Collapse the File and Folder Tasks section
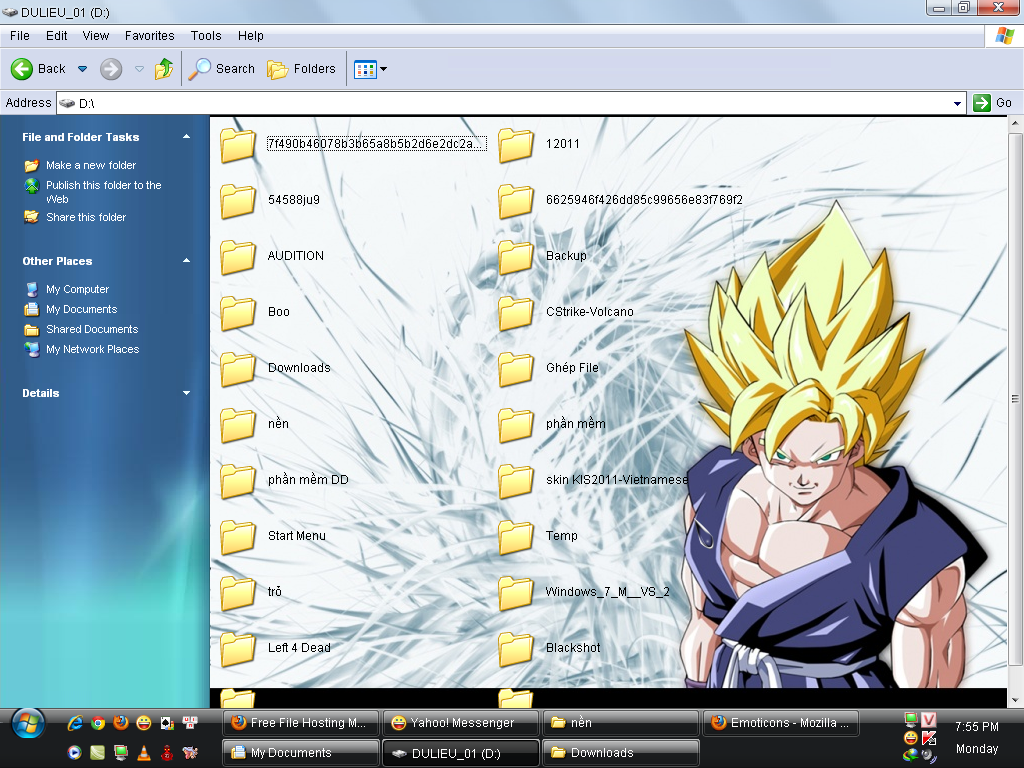Viewport: 1024px width, 768px height. pyautogui.click(x=186, y=137)
